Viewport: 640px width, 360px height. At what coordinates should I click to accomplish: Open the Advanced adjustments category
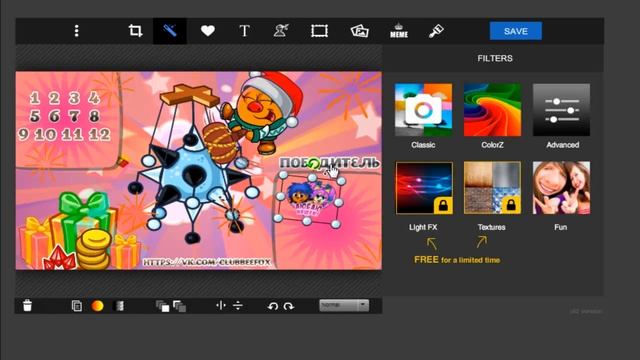561,110
